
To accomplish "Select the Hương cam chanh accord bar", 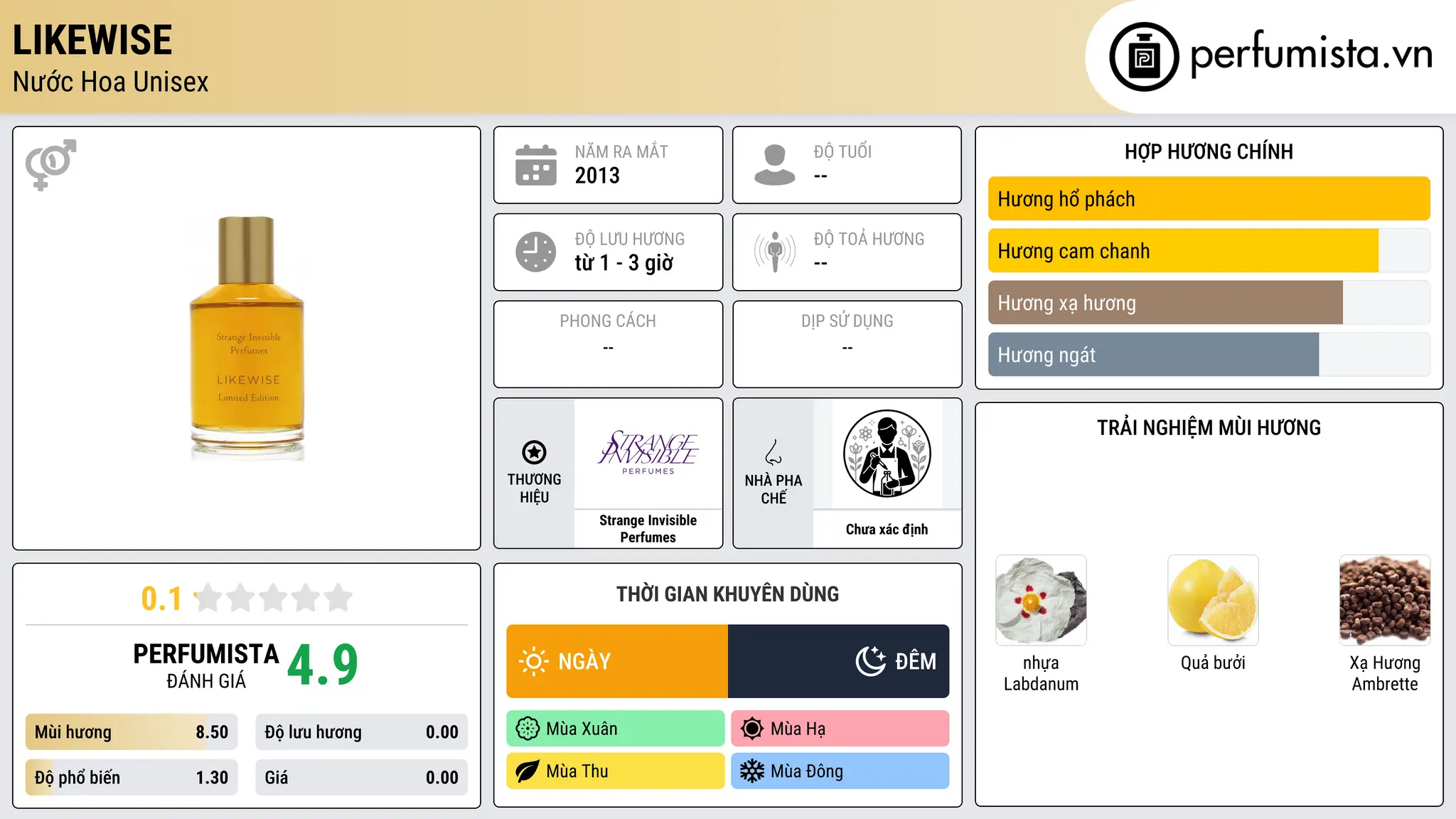I will (x=1209, y=251).
